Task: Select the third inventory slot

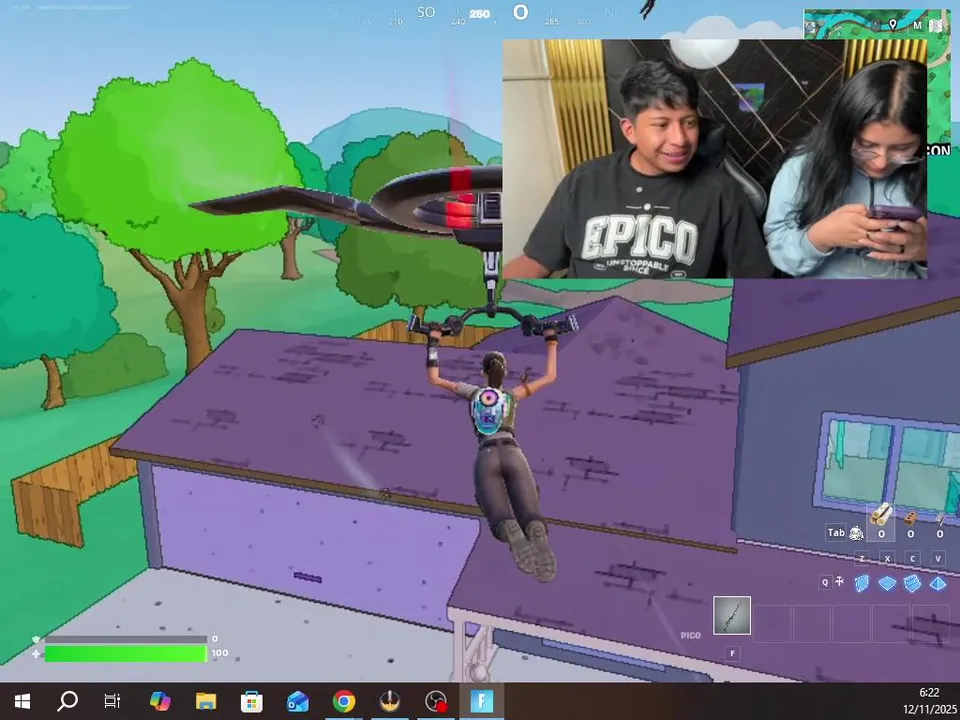Action: (x=812, y=623)
